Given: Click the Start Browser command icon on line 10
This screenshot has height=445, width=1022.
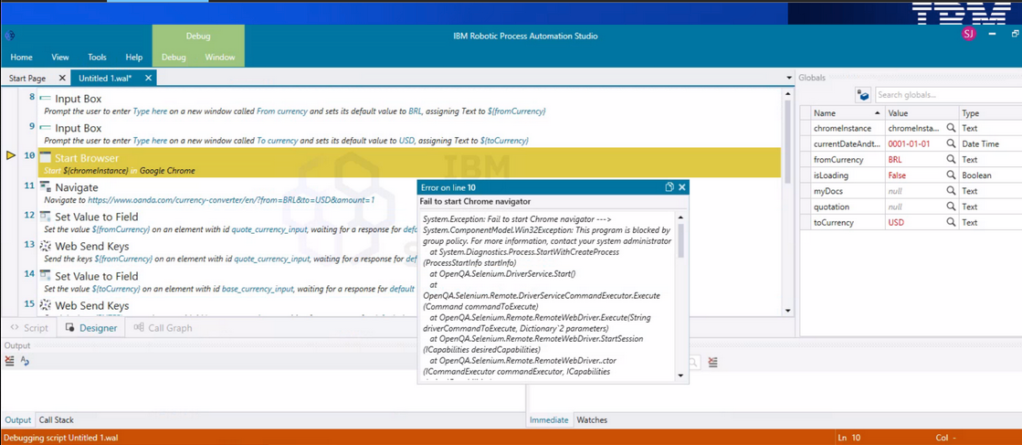Looking at the screenshot, I should 45,158.
